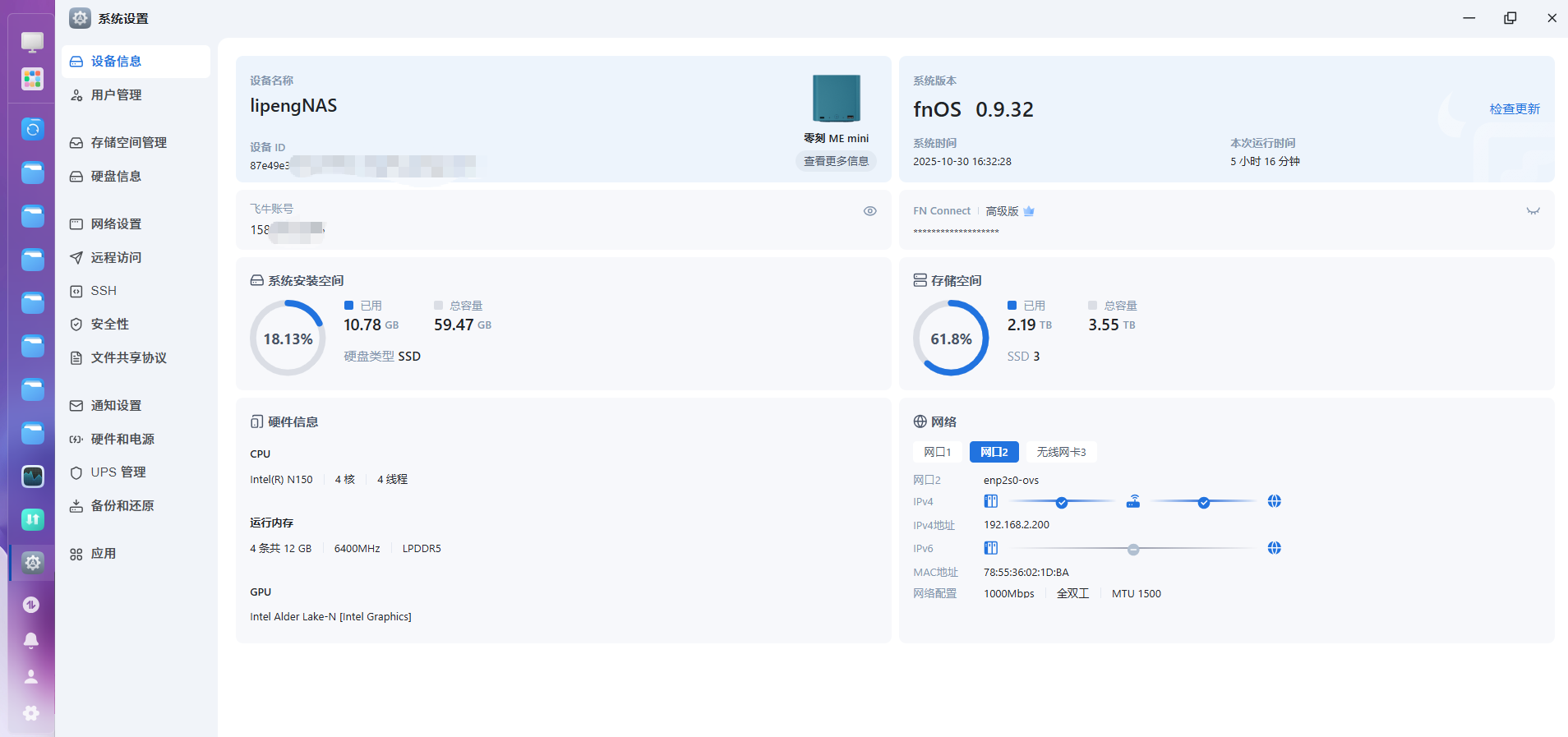The width and height of the screenshot is (1568, 737).
Task: Click the globe icon in the IPv6 row
Action: 1274,548
